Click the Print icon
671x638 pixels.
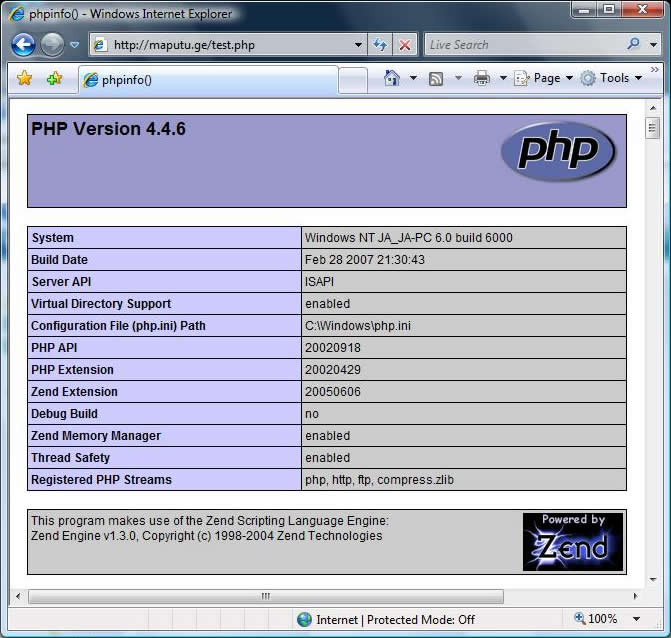pos(481,78)
